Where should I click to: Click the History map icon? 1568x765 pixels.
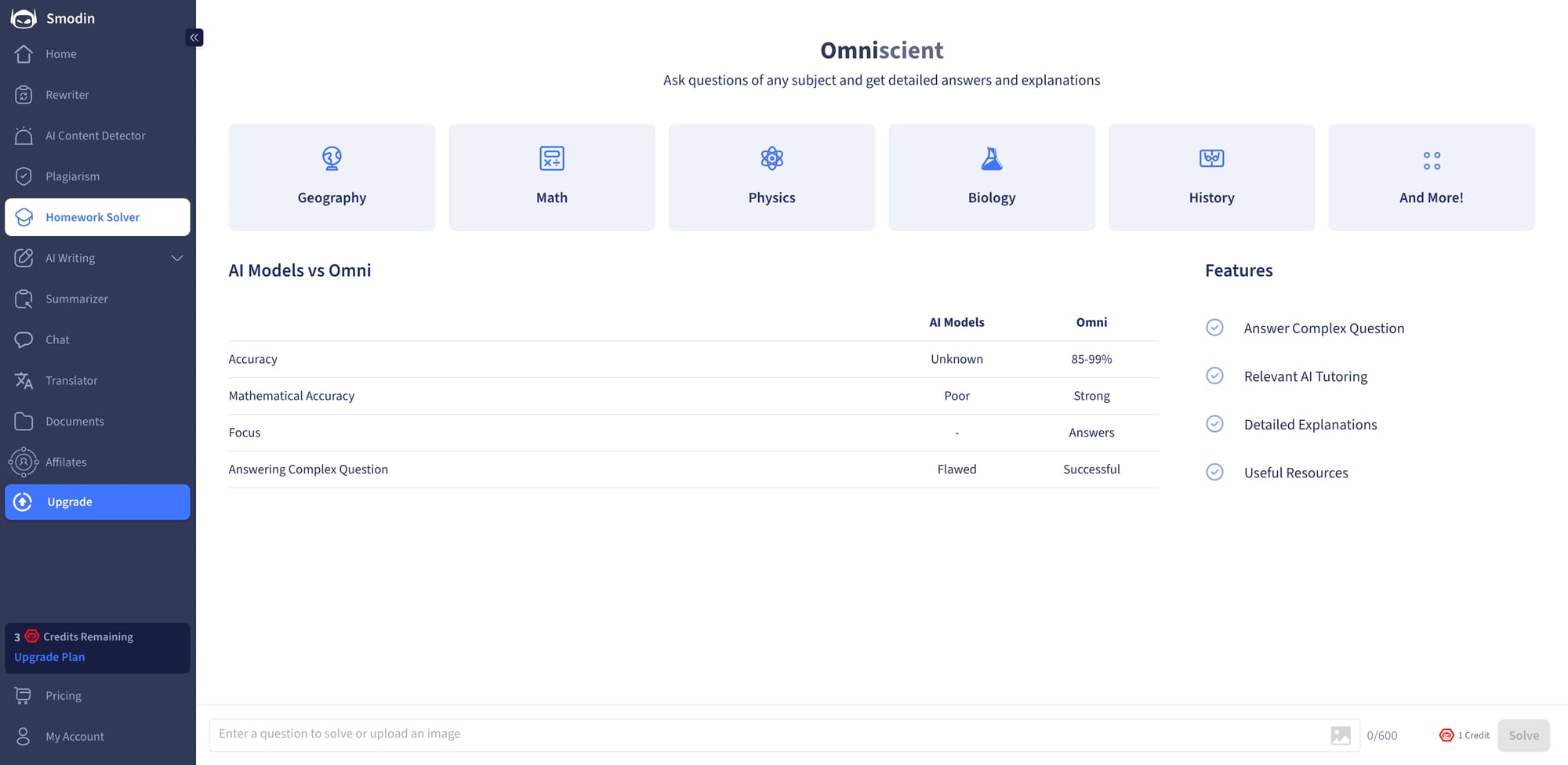1212,158
